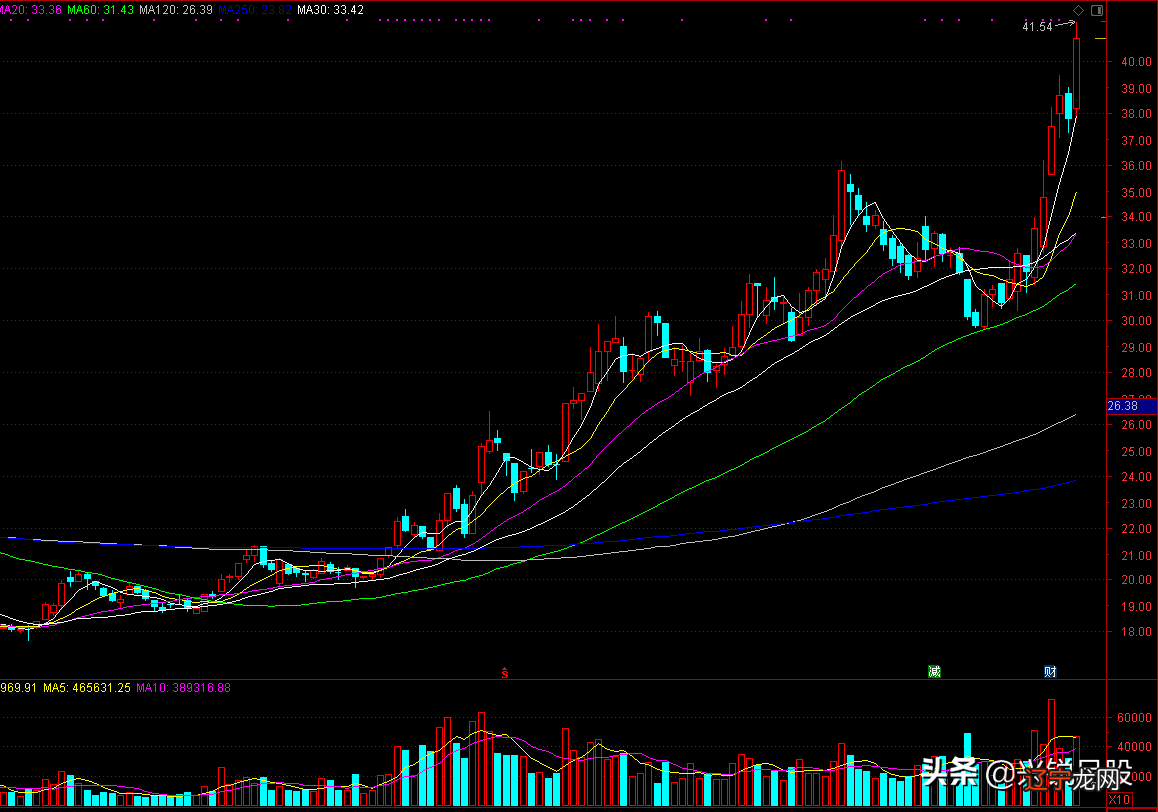The height and width of the screenshot is (812, 1158).
Task: Click the 41.54 high price annotation
Action: coord(1037,27)
